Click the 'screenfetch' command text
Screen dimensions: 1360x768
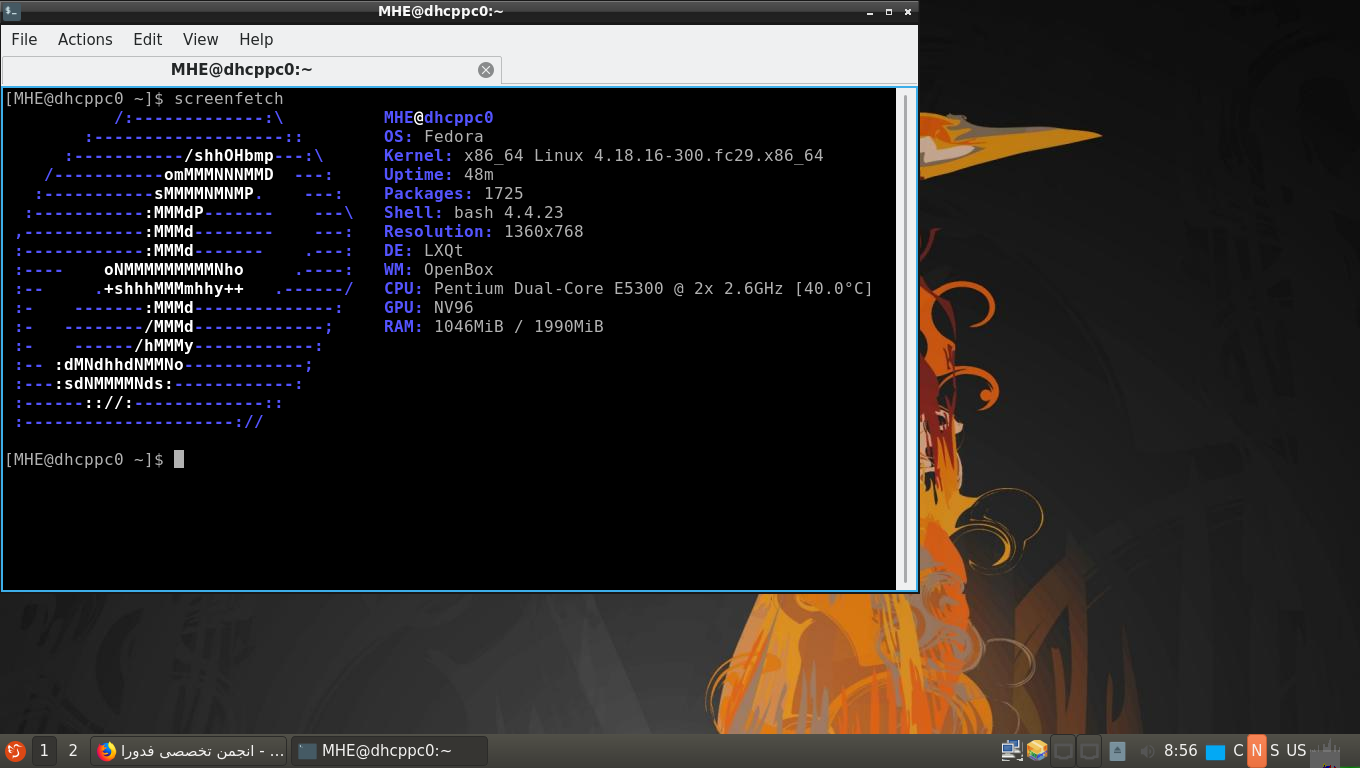pyautogui.click(x=229, y=98)
